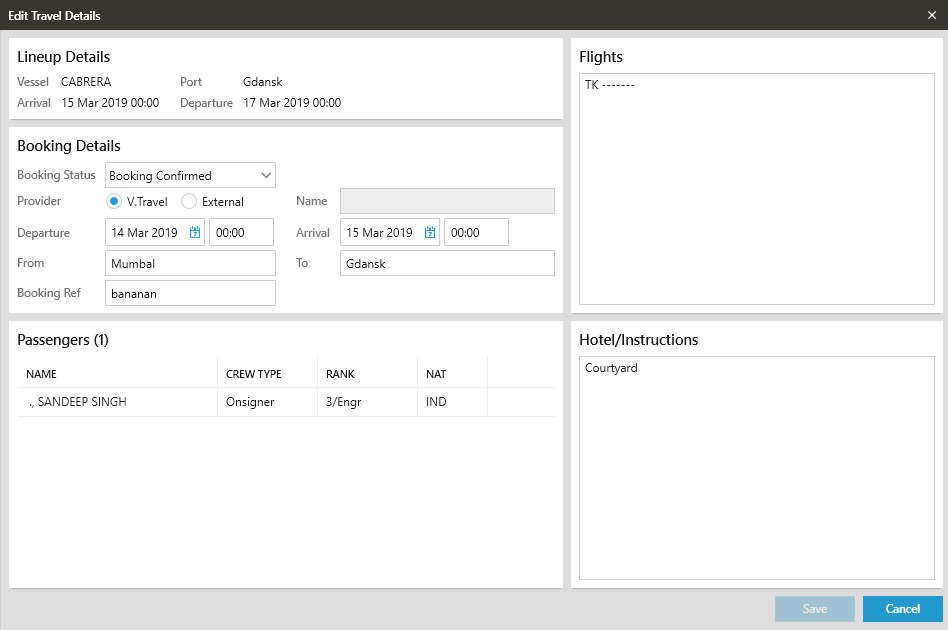Screen dimensions: 948x630
Task: Click inside the Flights text area
Action: point(757,190)
